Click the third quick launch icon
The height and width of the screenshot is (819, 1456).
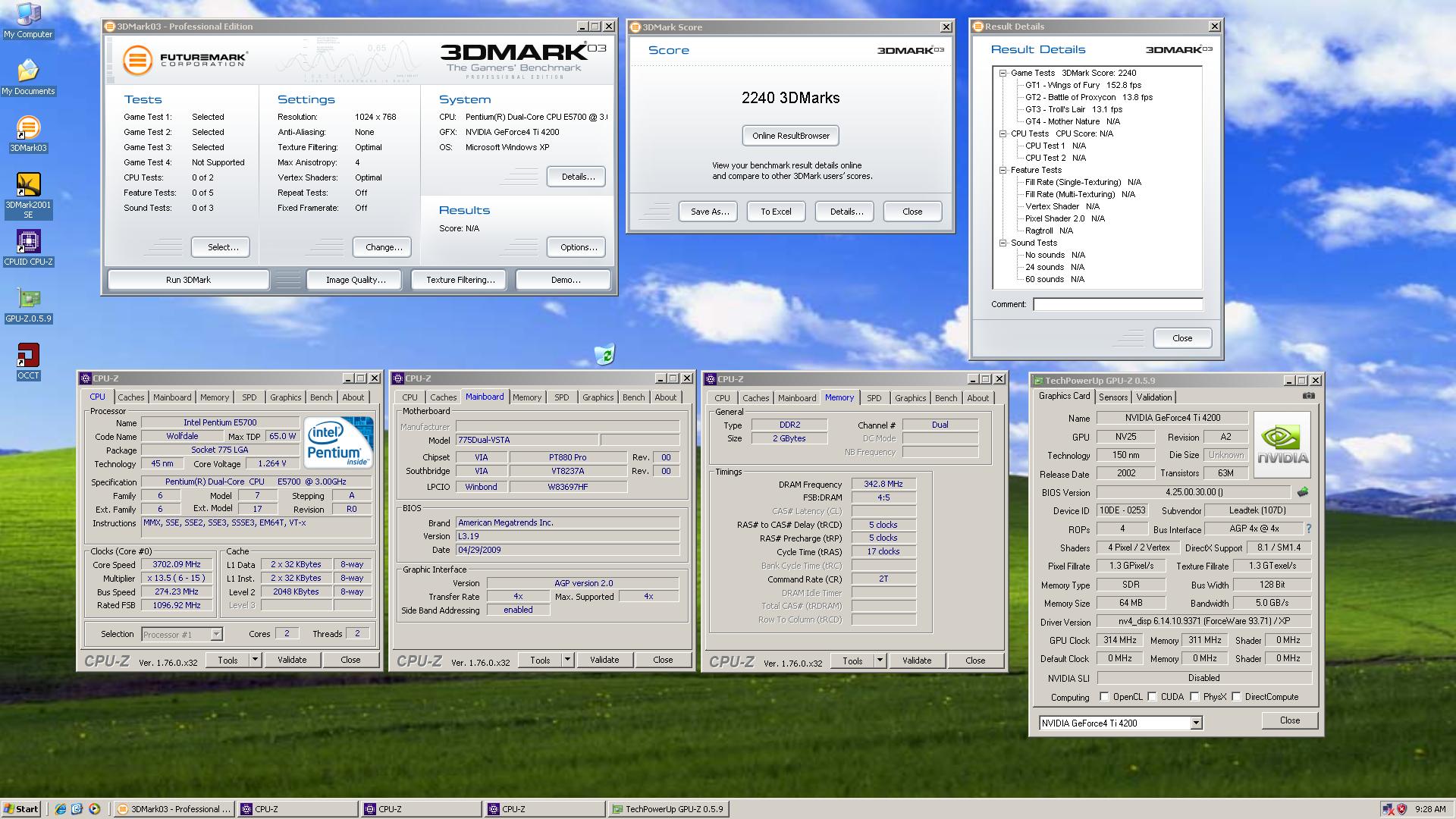94,809
